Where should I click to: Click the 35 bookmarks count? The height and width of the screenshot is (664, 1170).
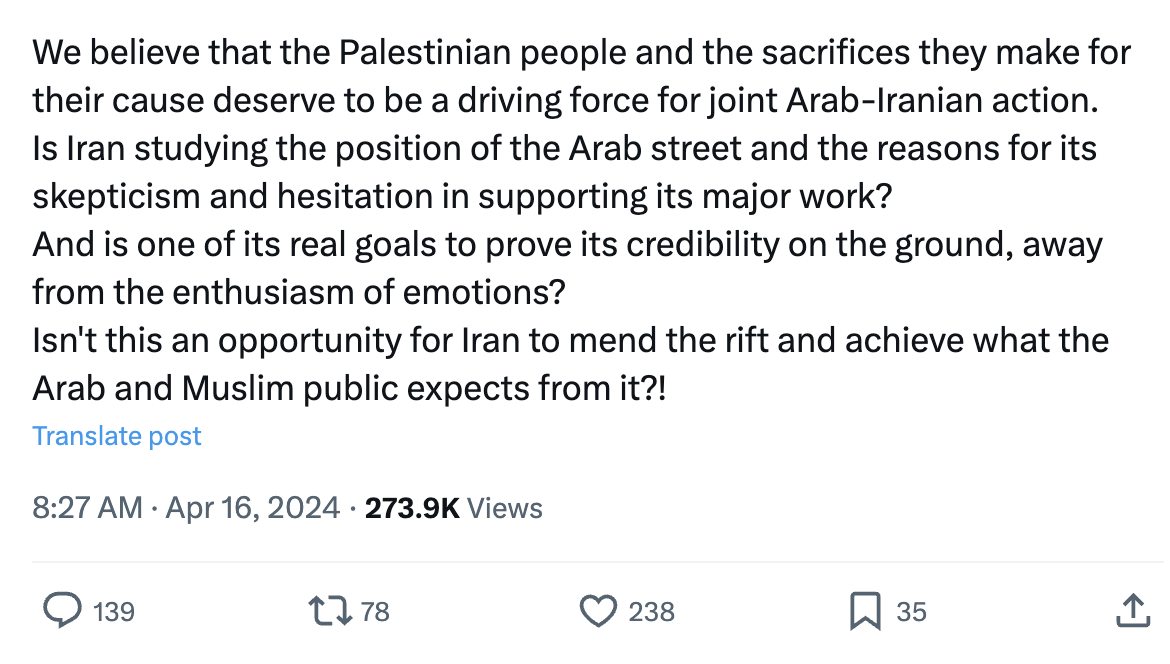(911, 611)
